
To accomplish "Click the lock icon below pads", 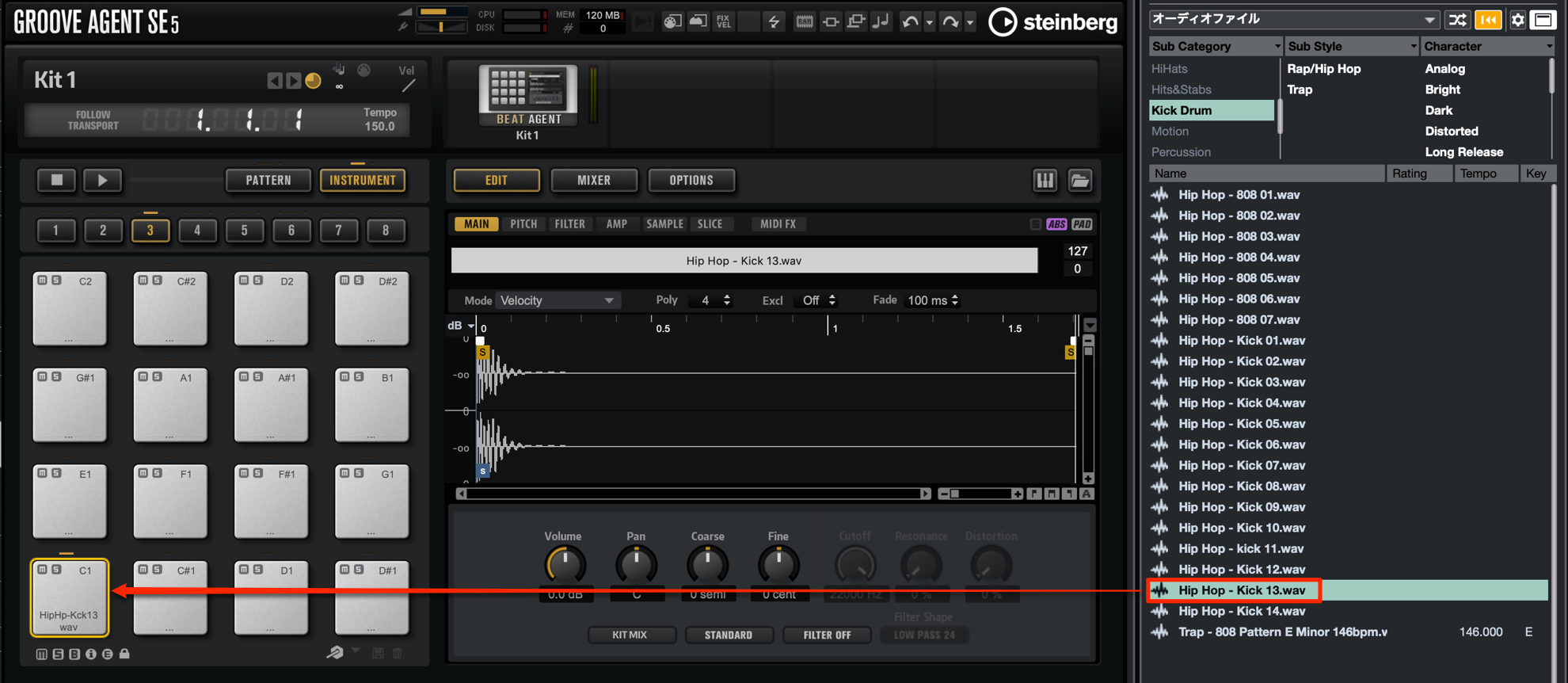I will click(x=124, y=654).
